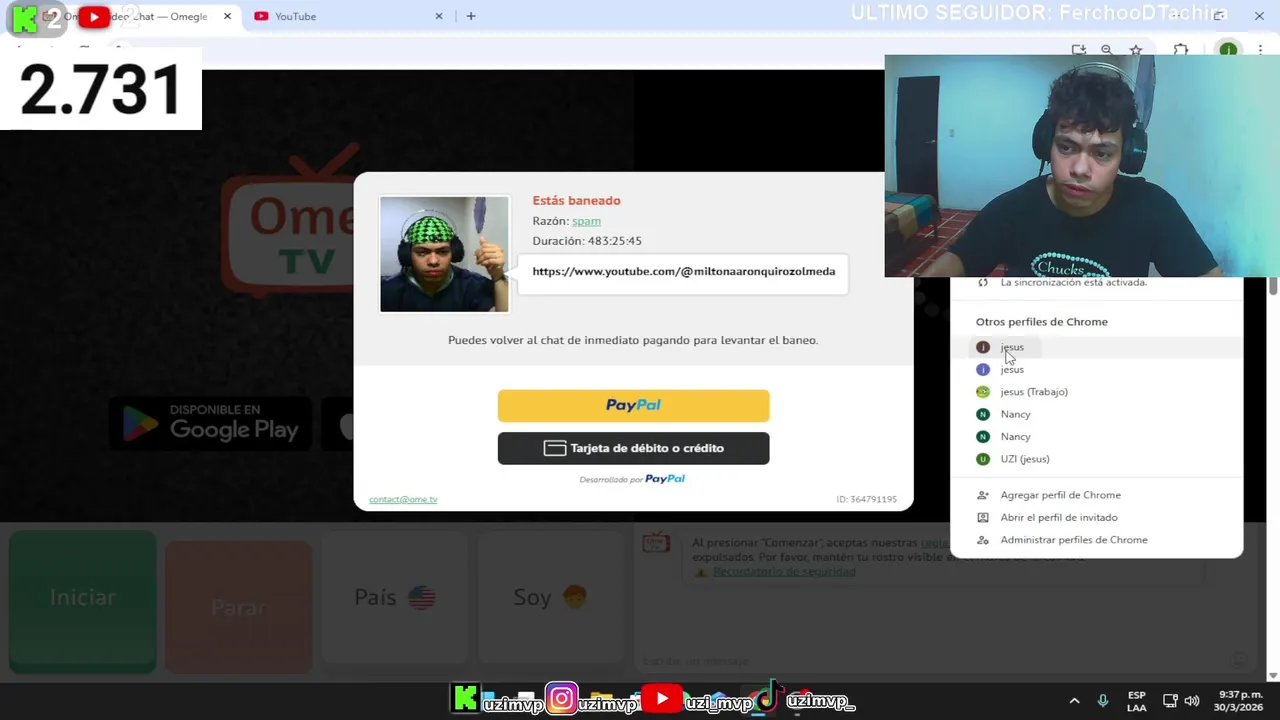Click the manage profiles gear-person icon

pos(983,540)
